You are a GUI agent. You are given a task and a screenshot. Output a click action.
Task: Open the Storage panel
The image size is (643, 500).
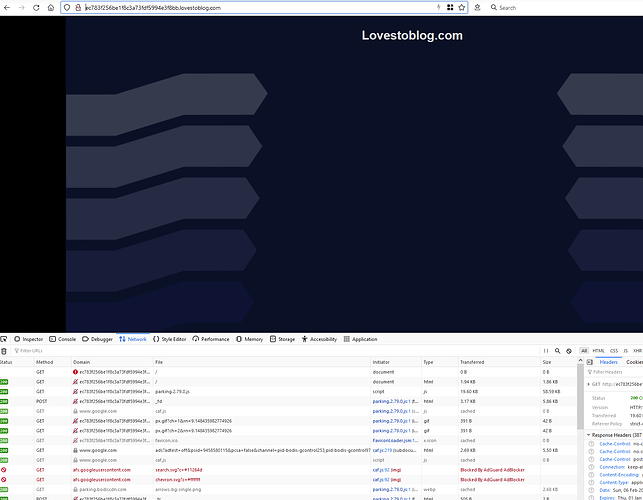[282, 339]
